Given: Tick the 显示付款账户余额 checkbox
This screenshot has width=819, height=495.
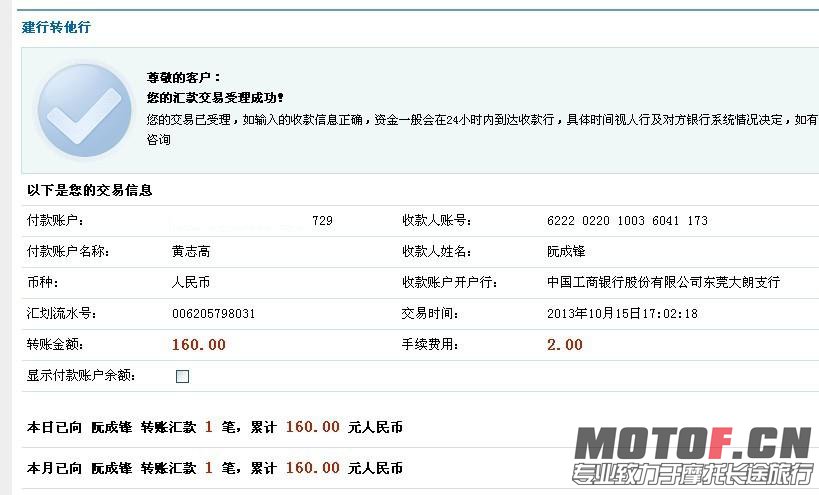Looking at the screenshot, I should coord(182,376).
